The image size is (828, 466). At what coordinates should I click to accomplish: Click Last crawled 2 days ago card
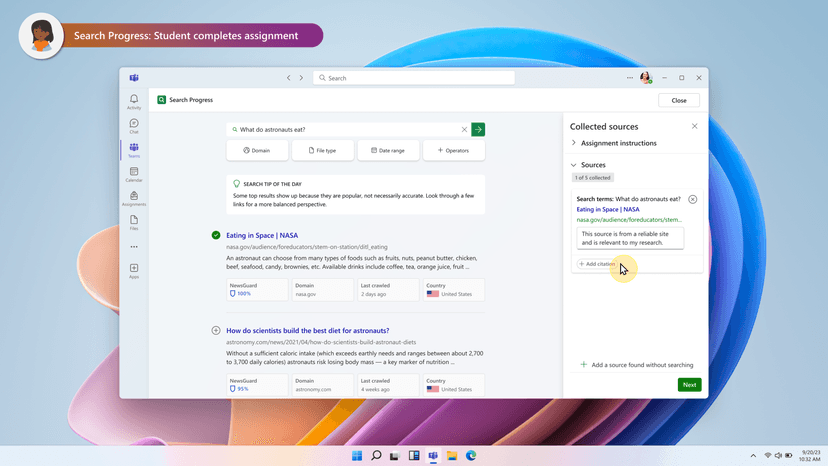tap(388, 290)
